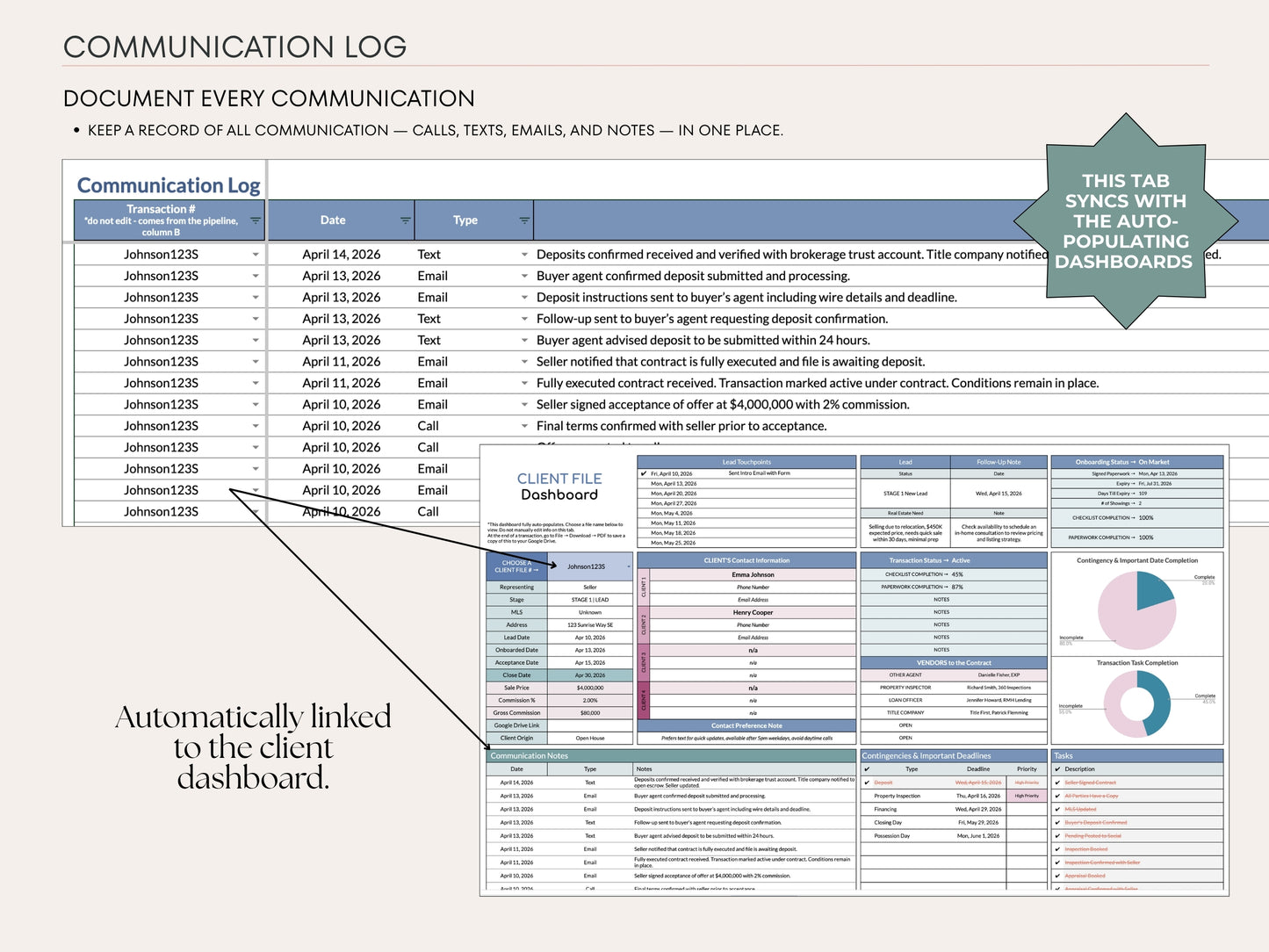Click property inspector 'Richard Smith, 360 Inspections'
The height and width of the screenshot is (952, 1269).
tap(999, 688)
